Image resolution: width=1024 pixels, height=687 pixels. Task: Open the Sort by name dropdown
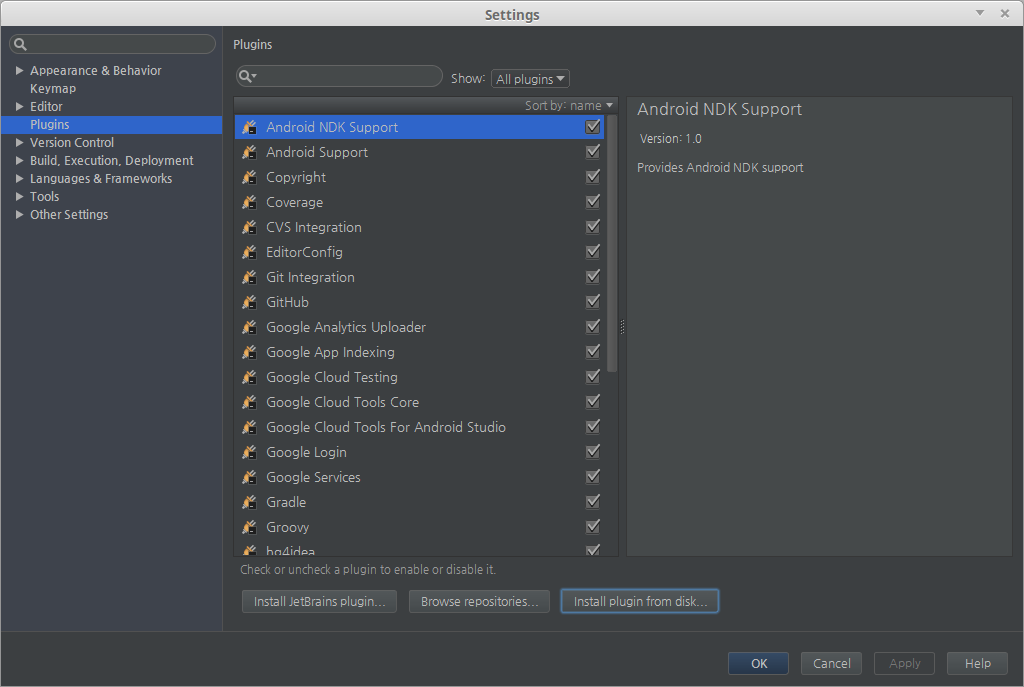click(569, 105)
